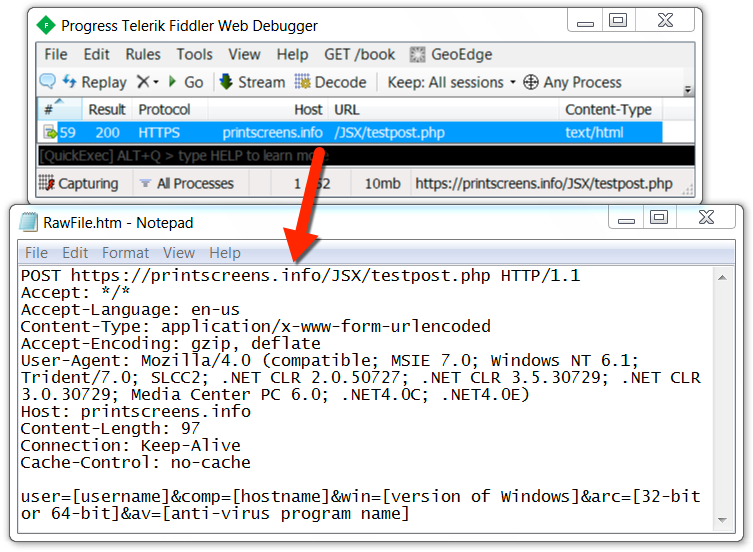
Task: Click the Cache-Control: no-cache line
Action: pyautogui.click(x=135, y=463)
